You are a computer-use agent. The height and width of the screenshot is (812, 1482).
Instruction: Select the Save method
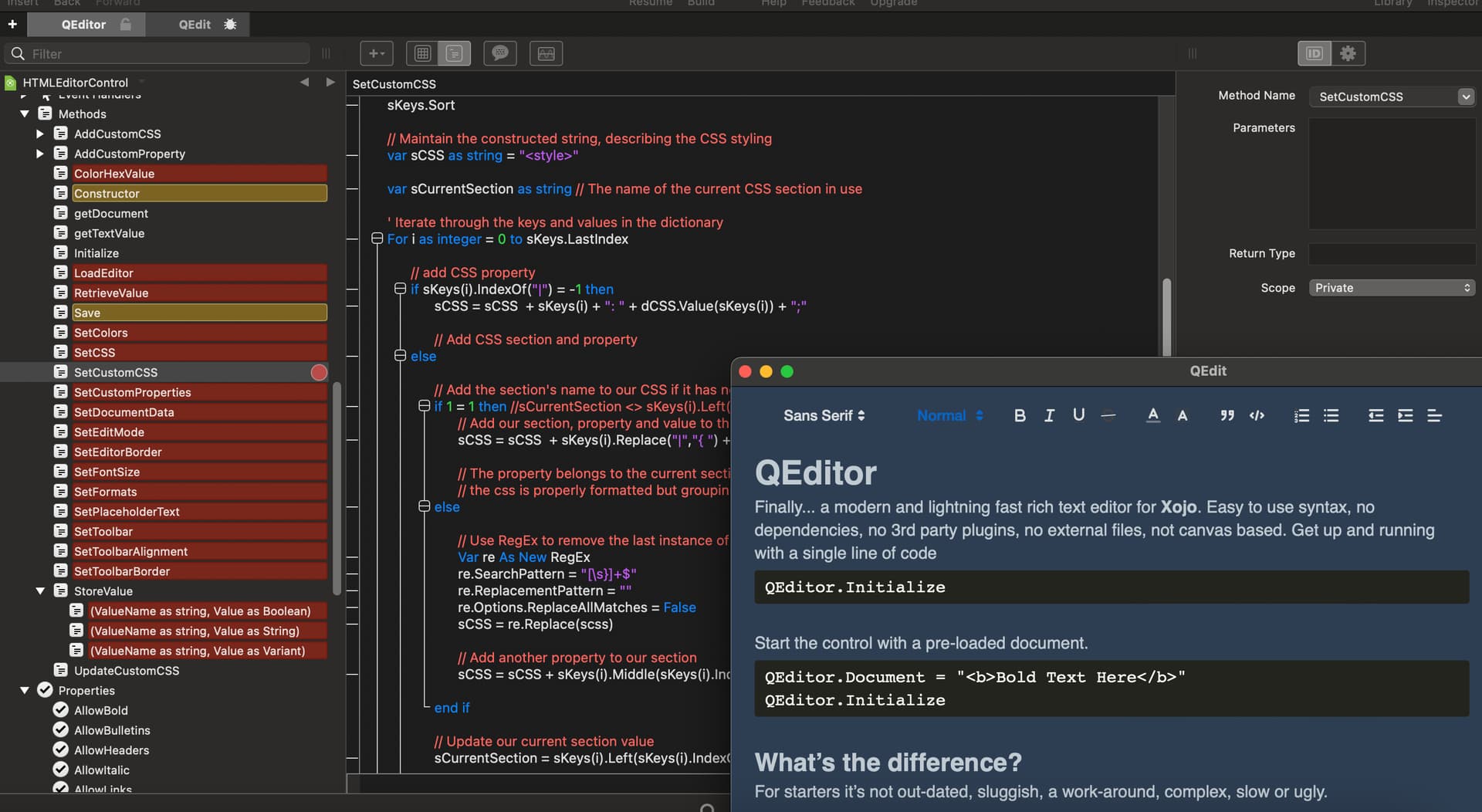click(x=199, y=313)
